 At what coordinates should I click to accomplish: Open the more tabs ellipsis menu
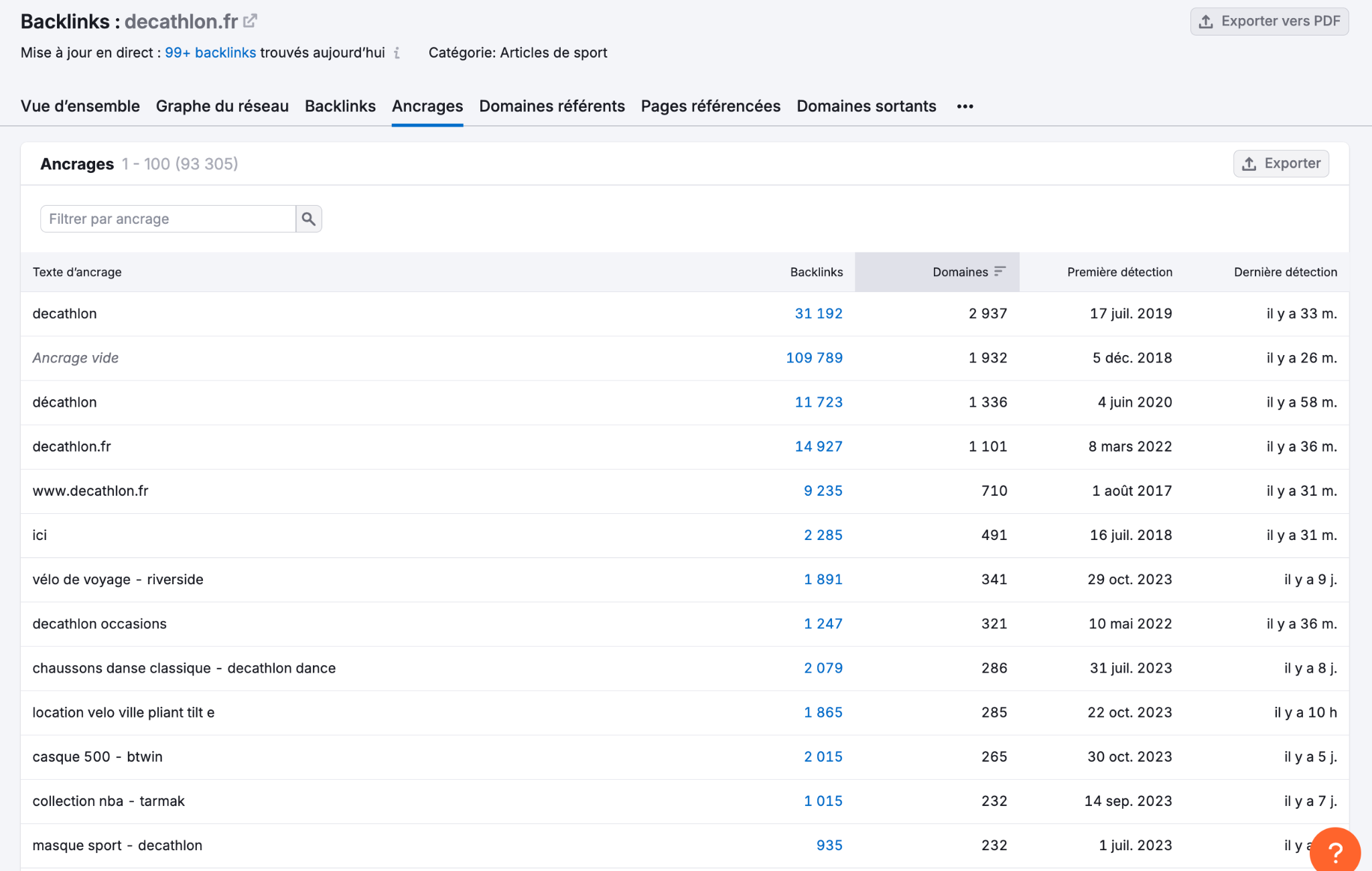point(965,107)
